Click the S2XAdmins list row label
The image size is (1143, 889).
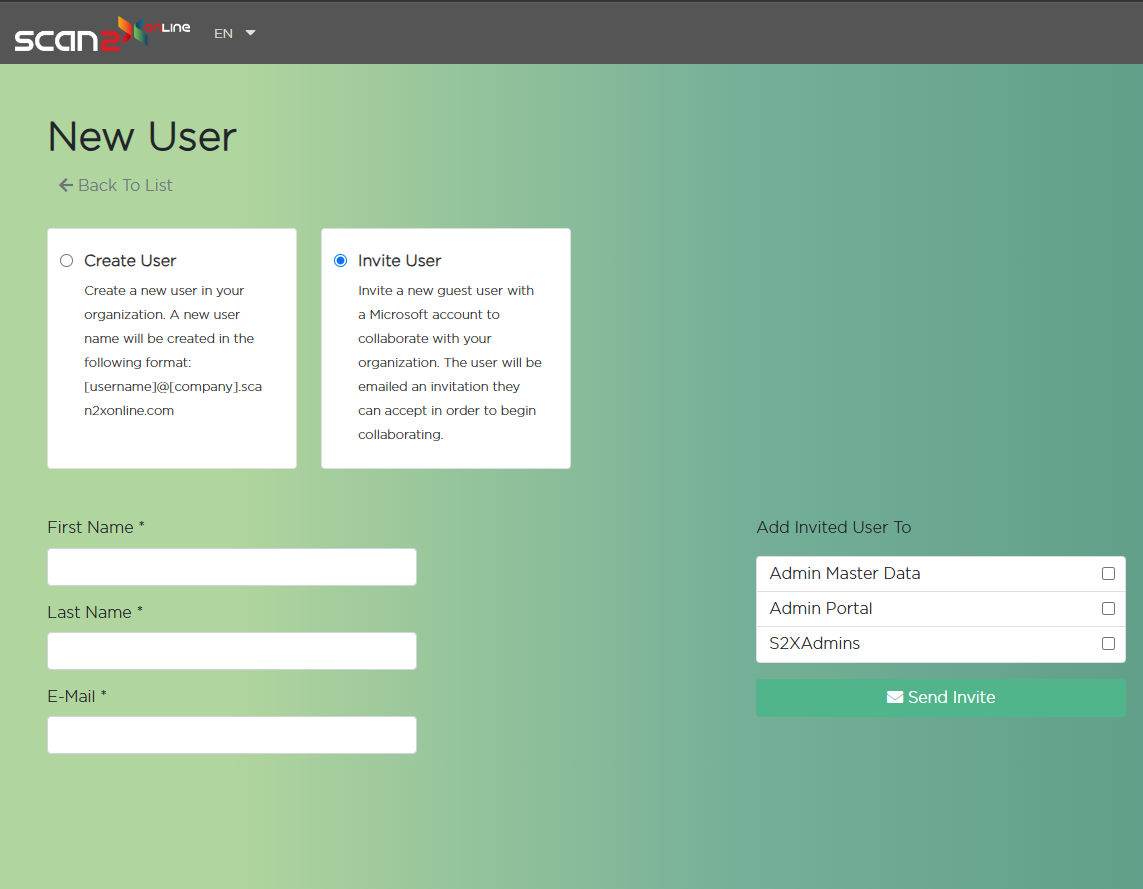(x=815, y=644)
